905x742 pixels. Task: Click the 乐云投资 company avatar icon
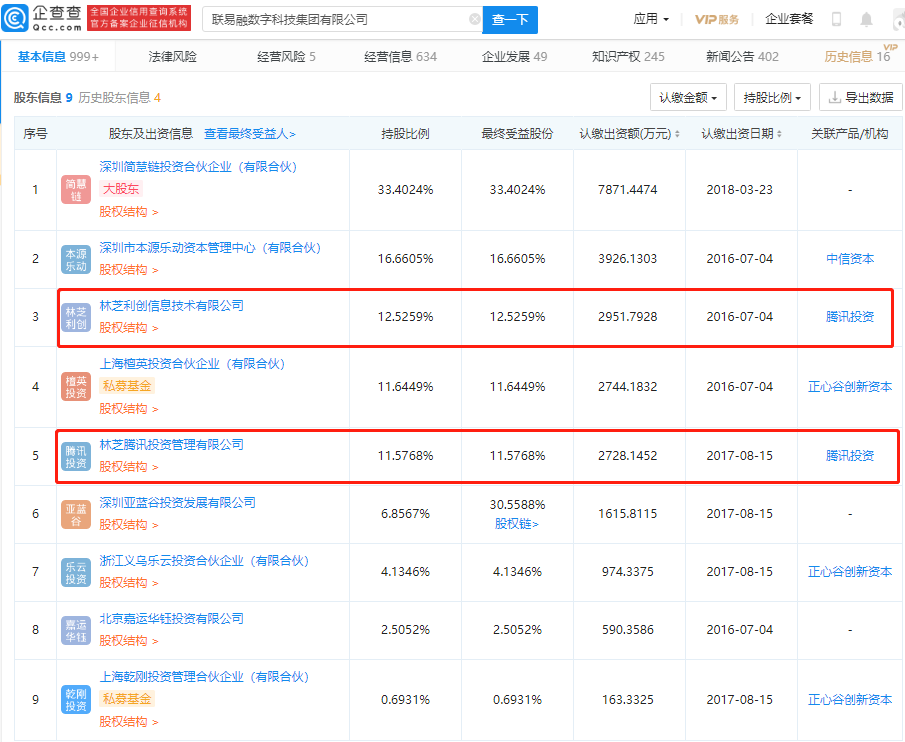(76, 572)
